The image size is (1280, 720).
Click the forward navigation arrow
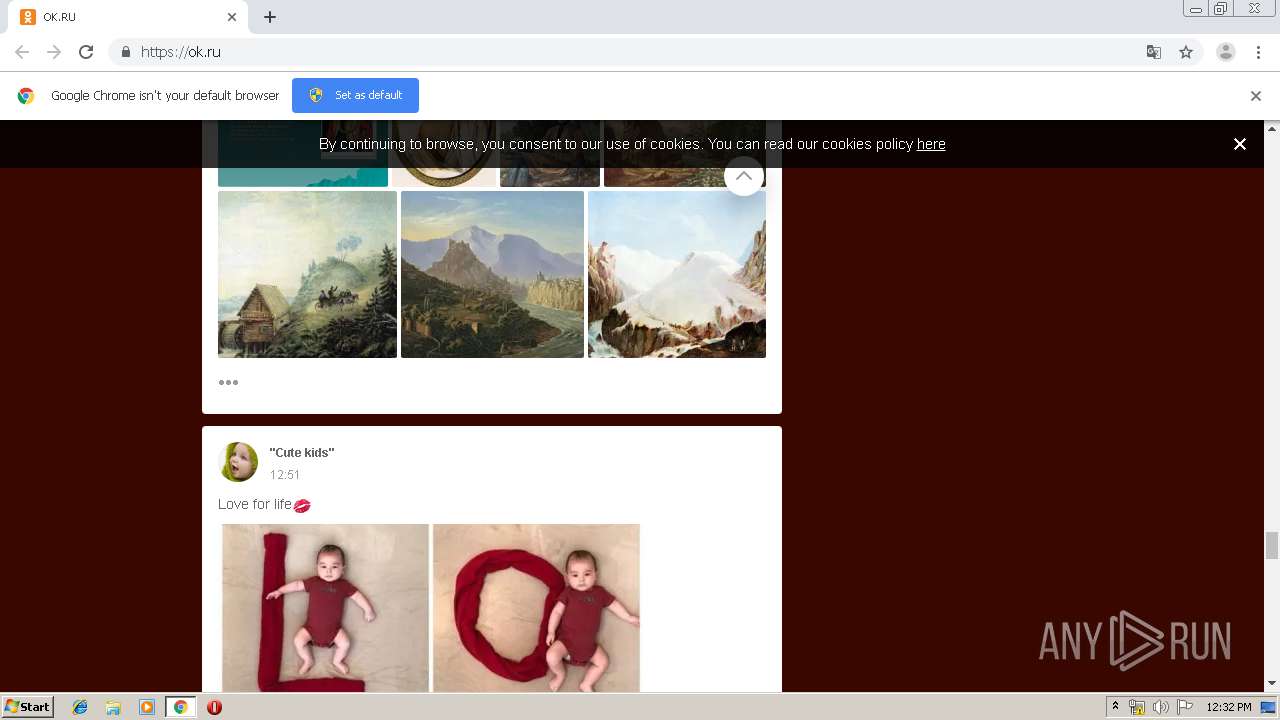click(54, 52)
